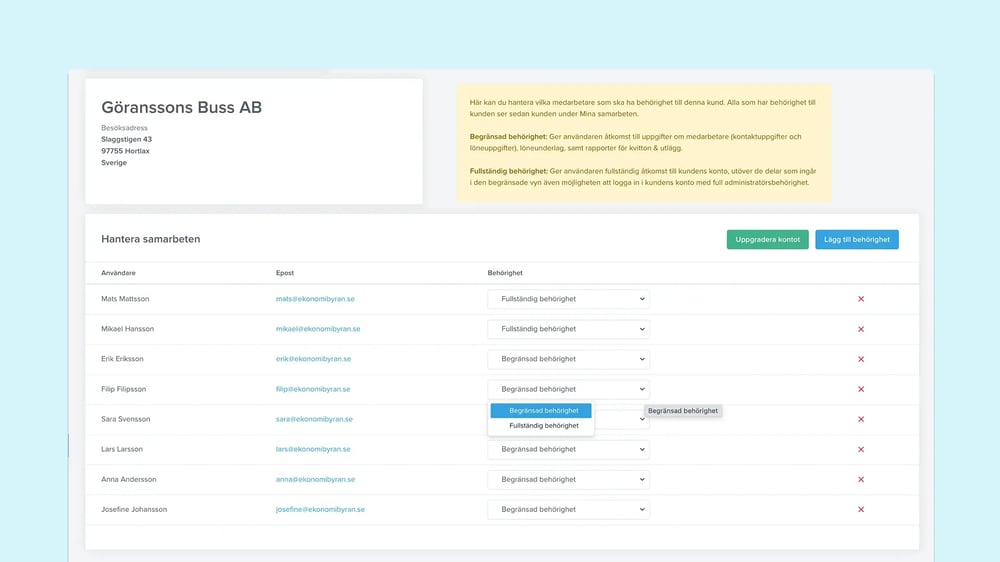Click the remove icon for Anna Andersson
Viewport: 1000px width, 562px height.
tap(861, 479)
